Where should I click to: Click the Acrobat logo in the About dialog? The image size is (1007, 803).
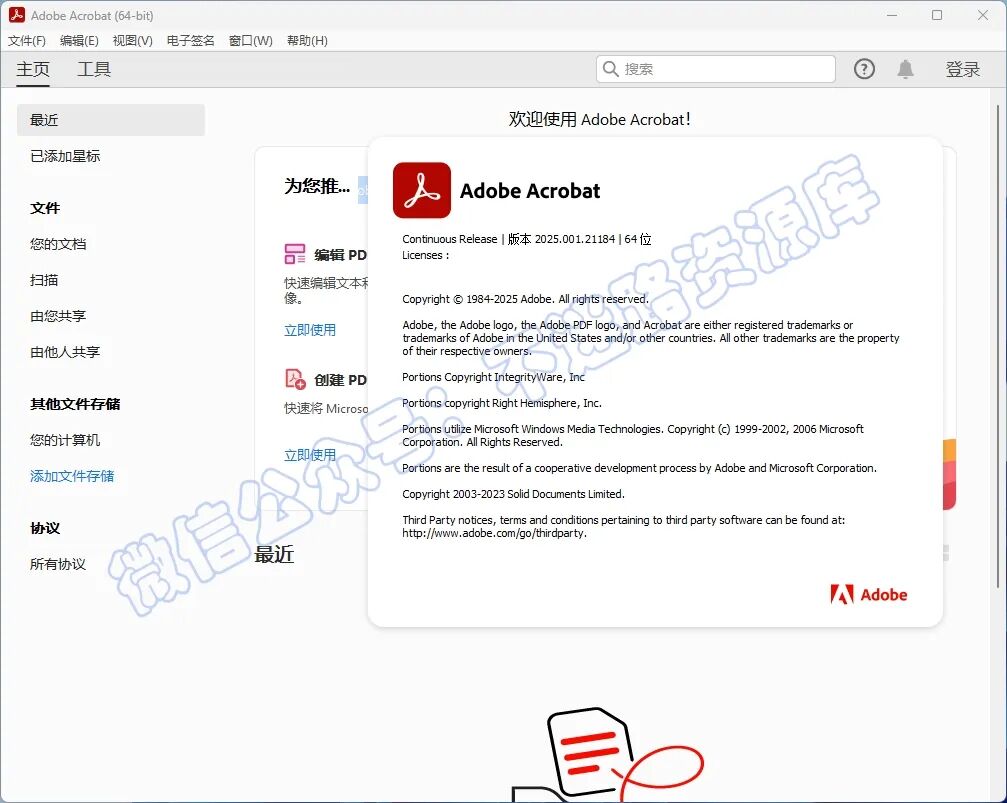[x=422, y=190]
